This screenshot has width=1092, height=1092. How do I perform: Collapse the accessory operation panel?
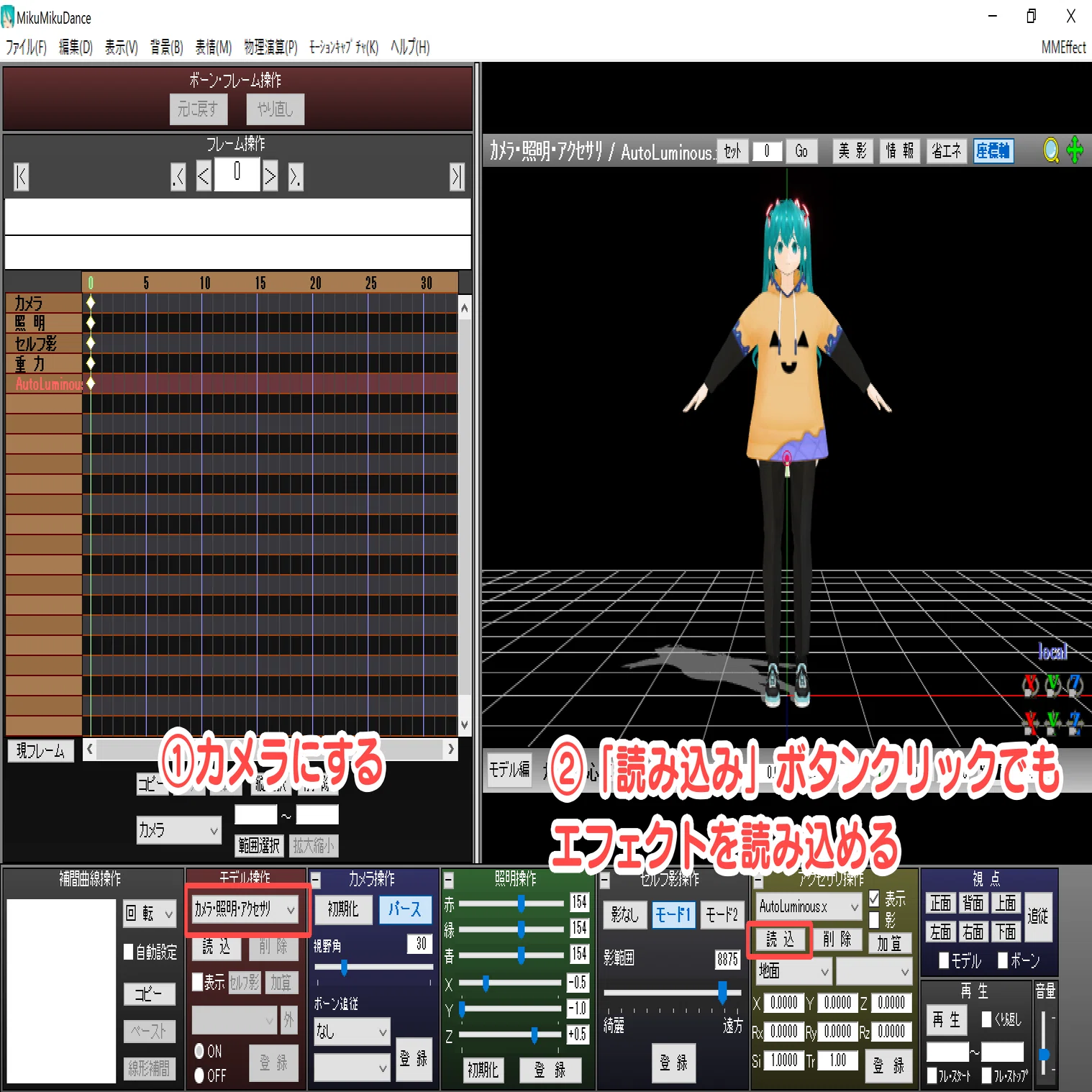point(758,881)
